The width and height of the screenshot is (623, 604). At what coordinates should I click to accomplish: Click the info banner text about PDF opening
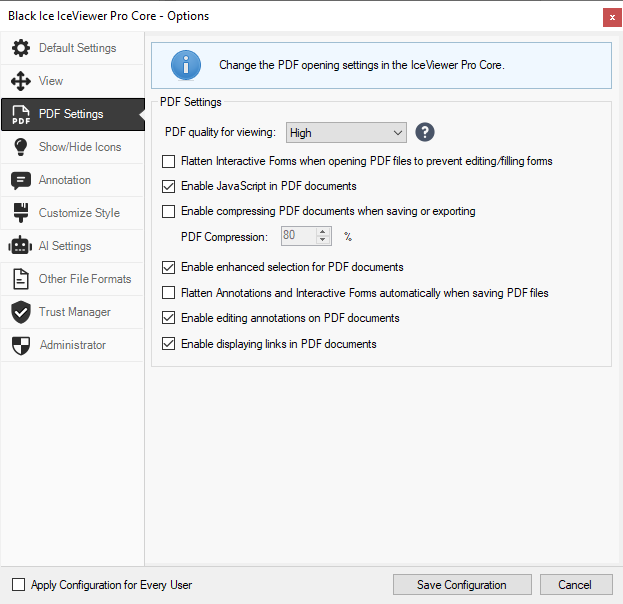coord(362,65)
